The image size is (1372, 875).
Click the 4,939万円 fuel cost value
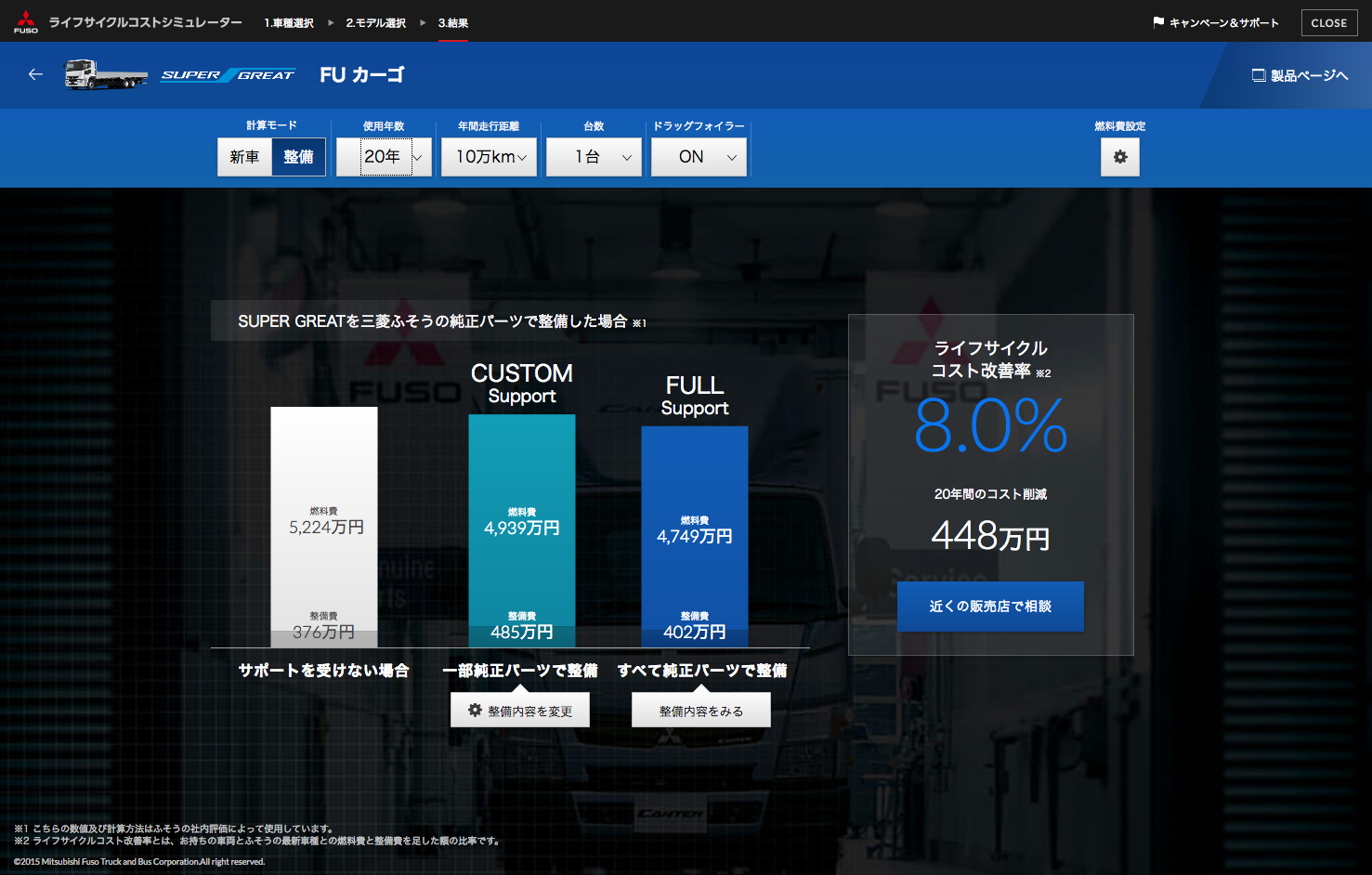522,528
